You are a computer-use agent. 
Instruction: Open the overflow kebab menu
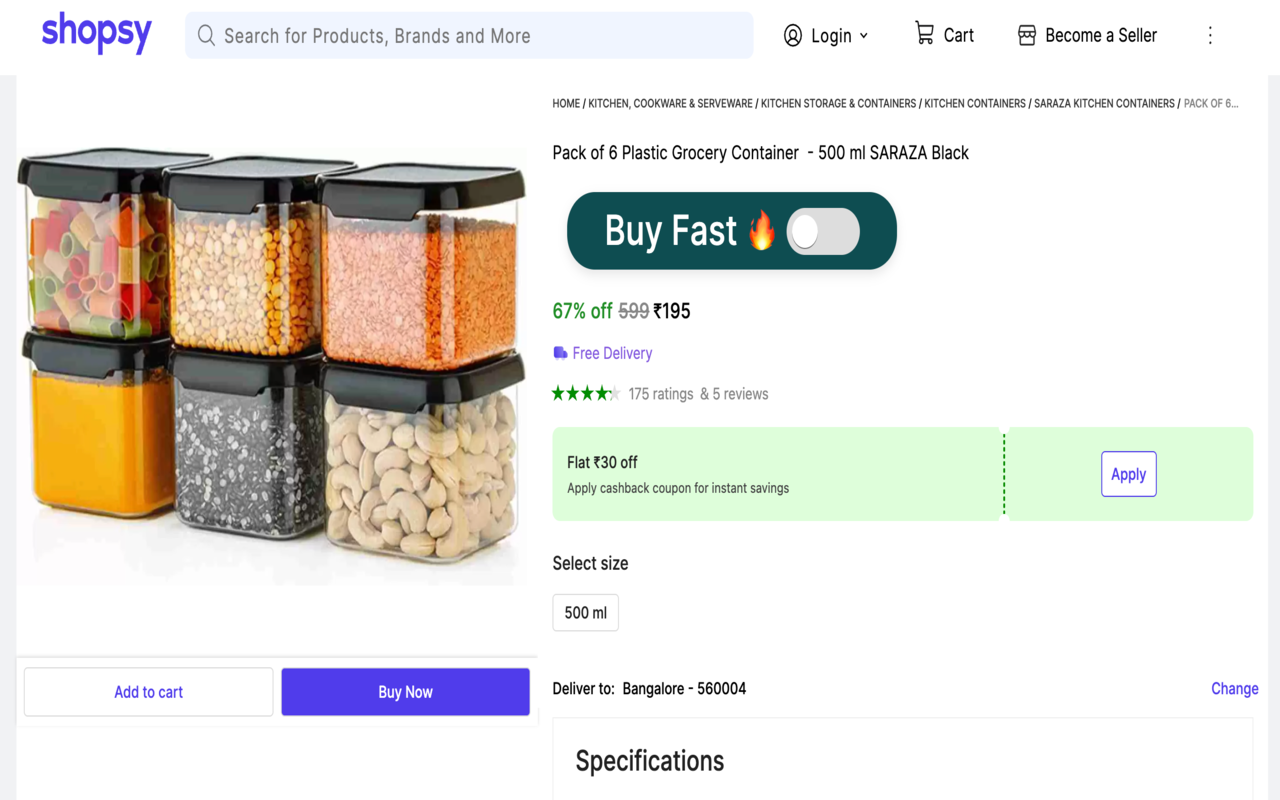pyautogui.click(x=1210, y=35)
